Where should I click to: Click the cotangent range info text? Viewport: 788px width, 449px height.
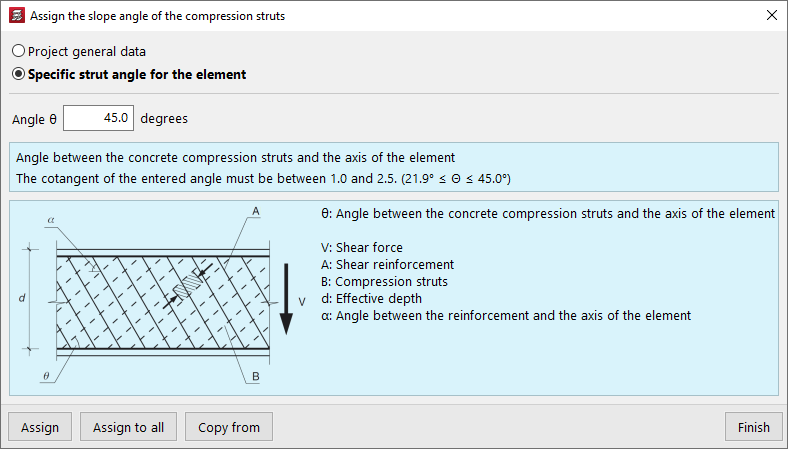pyautogui.click(x=264, y=178)
